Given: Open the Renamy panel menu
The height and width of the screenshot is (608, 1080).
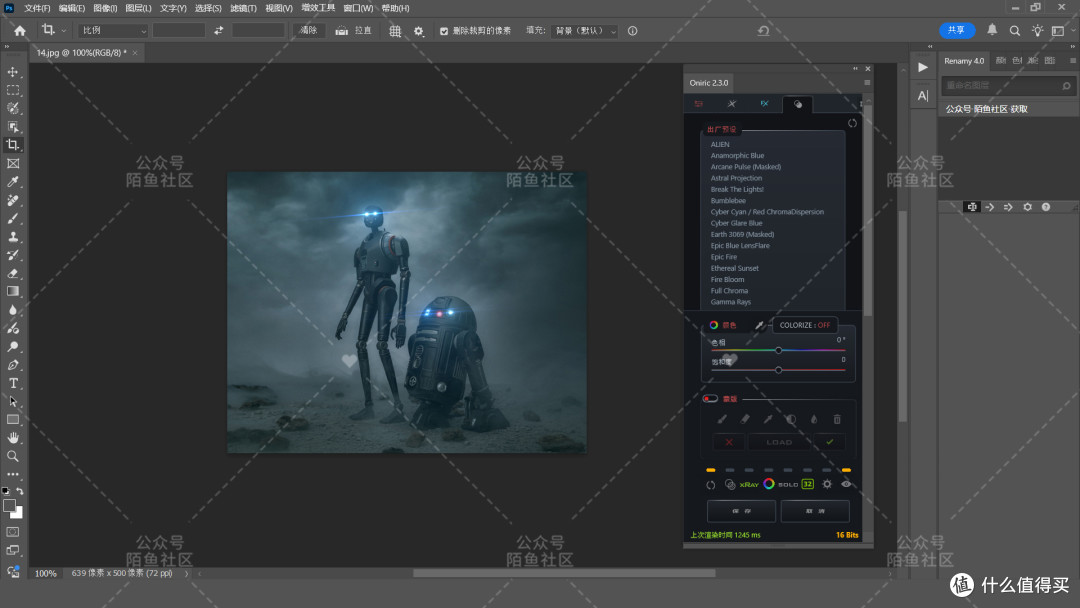Looking at the screenshot, I should click(1072, 61).
